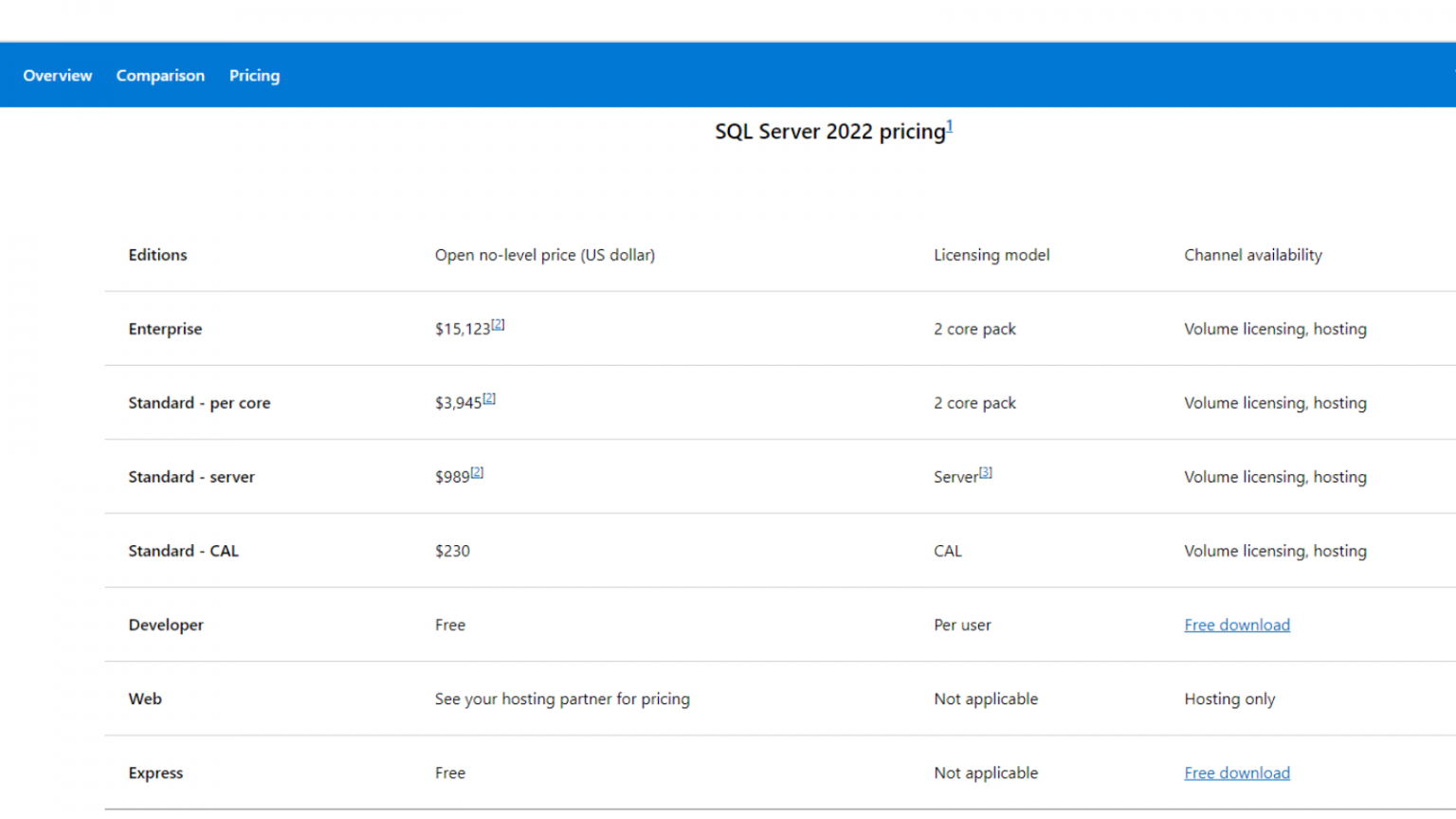Select the Pricing tab
The height and width of the screenshot is (819, 1456).
pyautogui.click(x=254, y=75)
